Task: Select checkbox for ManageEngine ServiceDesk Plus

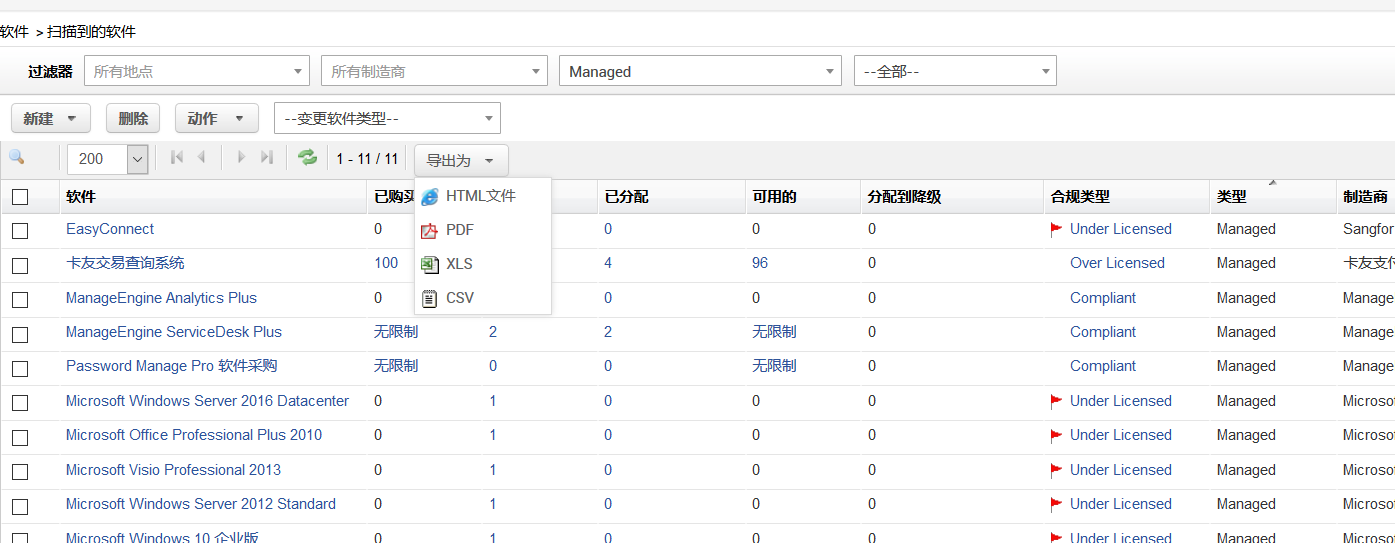Action: 20,334
